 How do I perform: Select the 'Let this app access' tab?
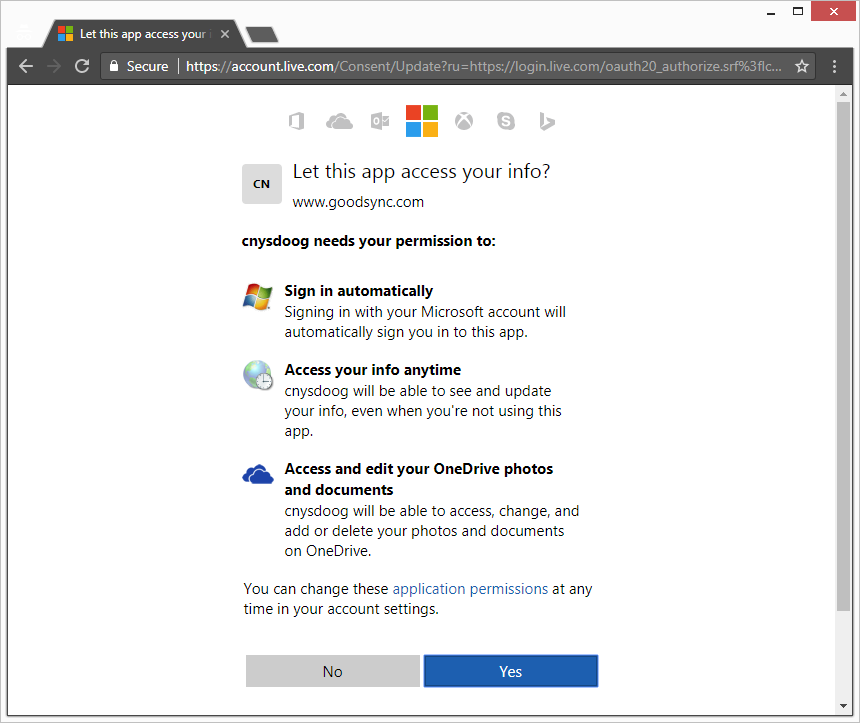[140, 34]
